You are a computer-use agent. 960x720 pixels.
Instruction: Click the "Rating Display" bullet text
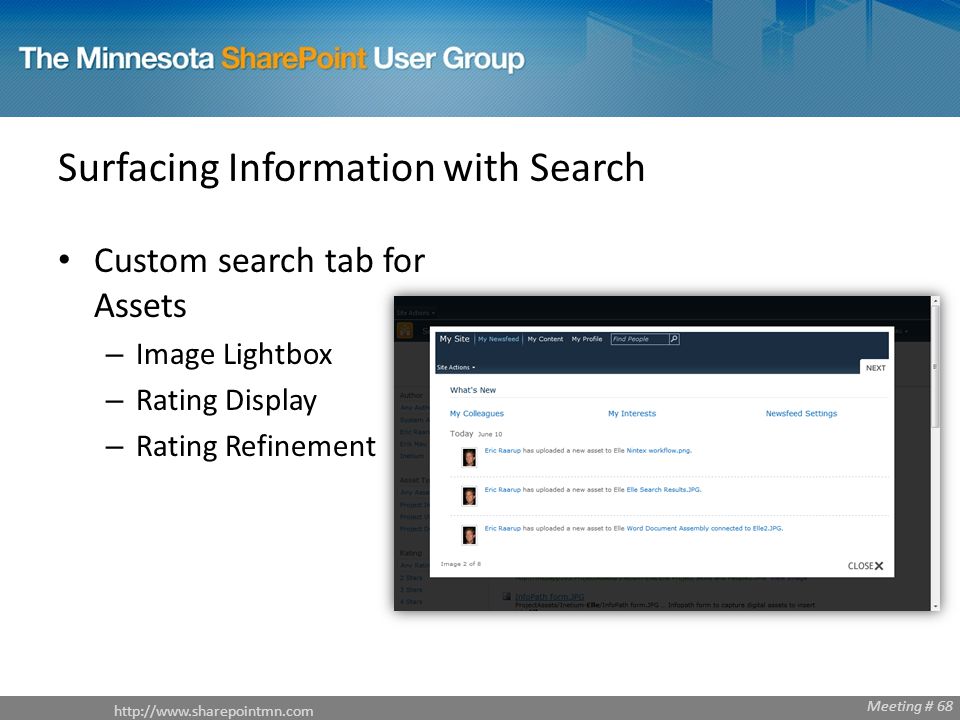(x=227, y=400)
